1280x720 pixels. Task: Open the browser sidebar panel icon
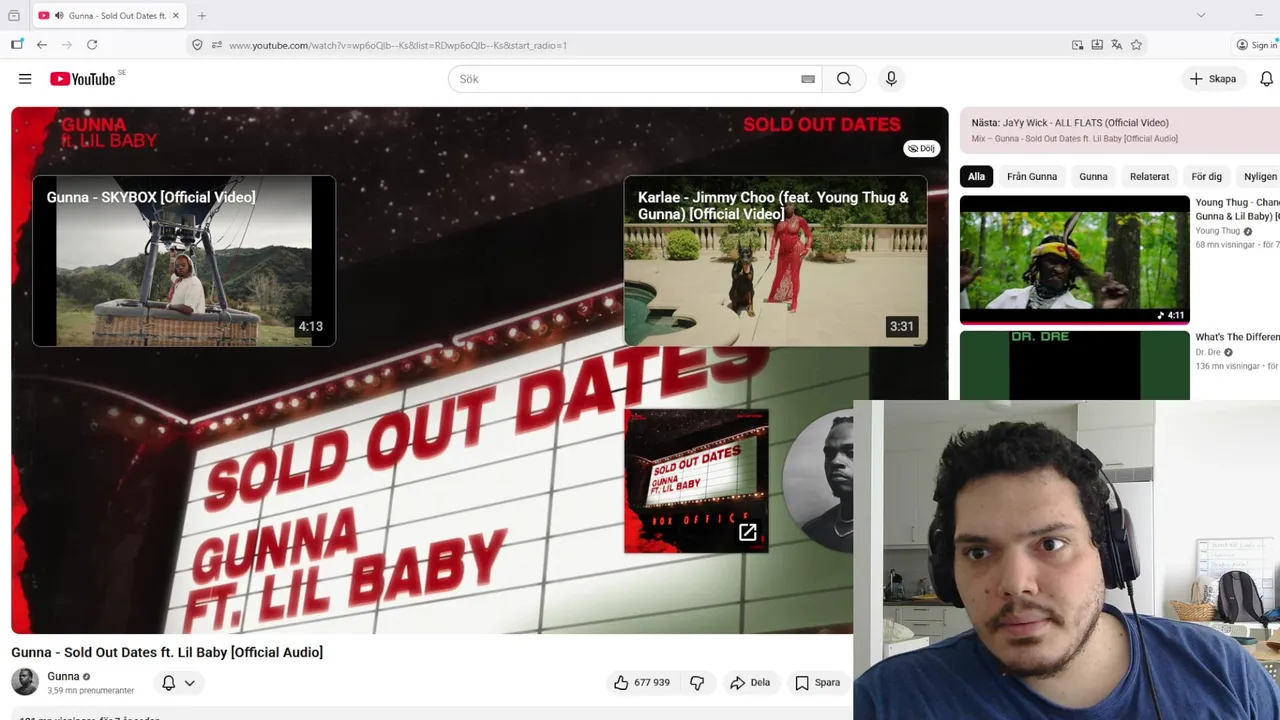pyautogui.click(x=17, y=44)
